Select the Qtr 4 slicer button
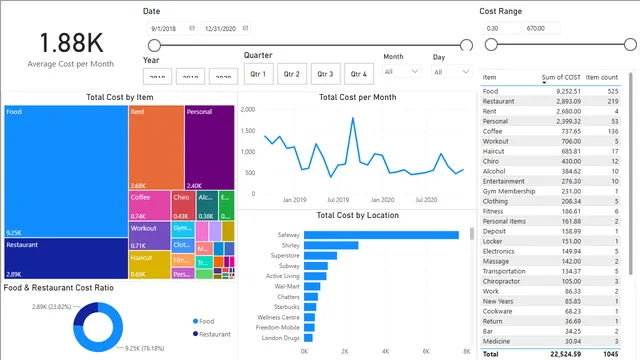This screenshot has height=360, width=640. [x=359, y=74]
